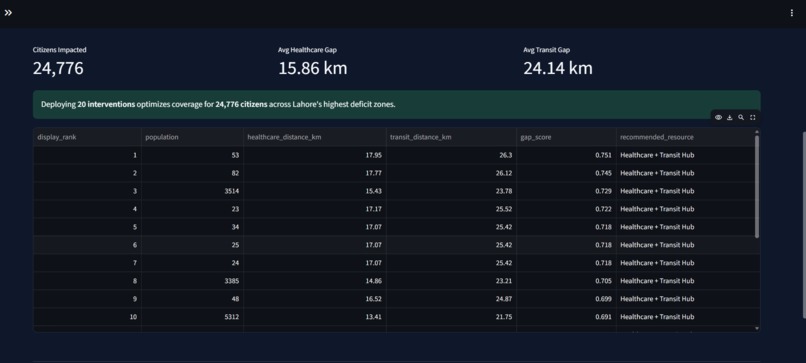
Task: Select healthcare distance cell 17.77
Action: 315,173
